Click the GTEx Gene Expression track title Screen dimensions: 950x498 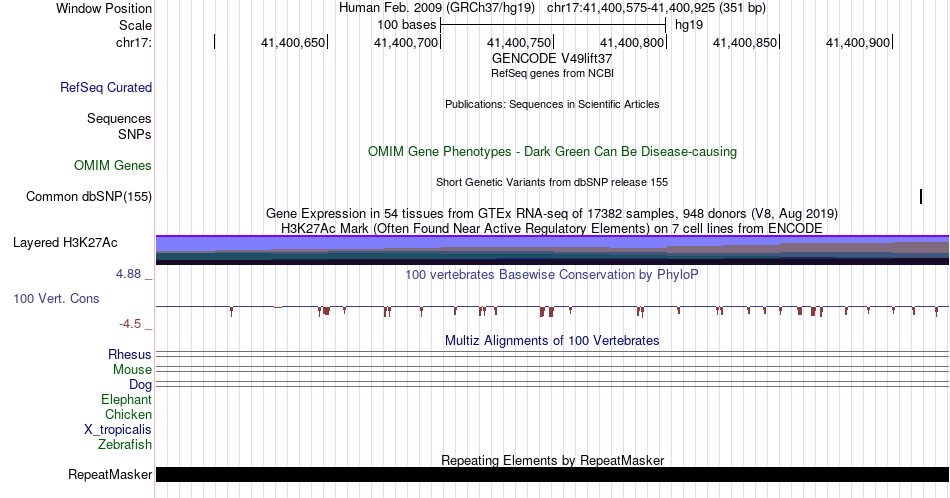tap(552, 214)
